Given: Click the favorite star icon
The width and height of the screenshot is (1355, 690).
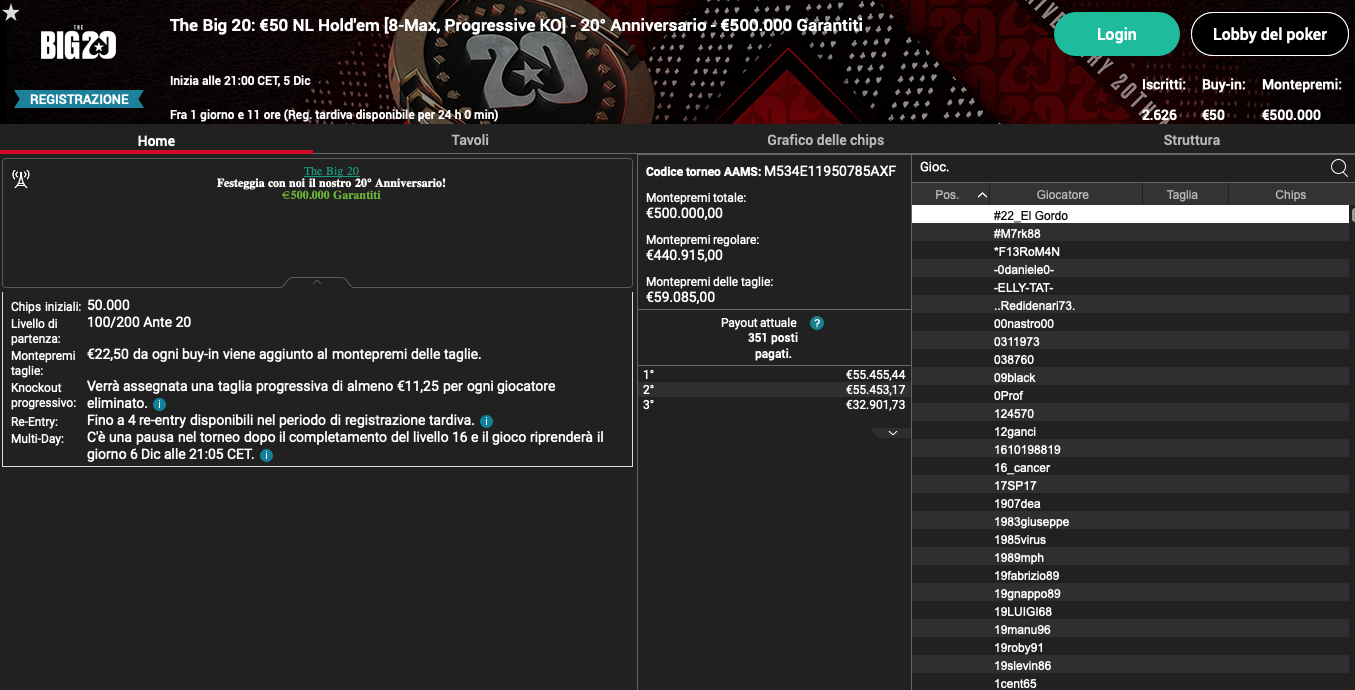Looking at the screenshot, I should tap(11, 13).
